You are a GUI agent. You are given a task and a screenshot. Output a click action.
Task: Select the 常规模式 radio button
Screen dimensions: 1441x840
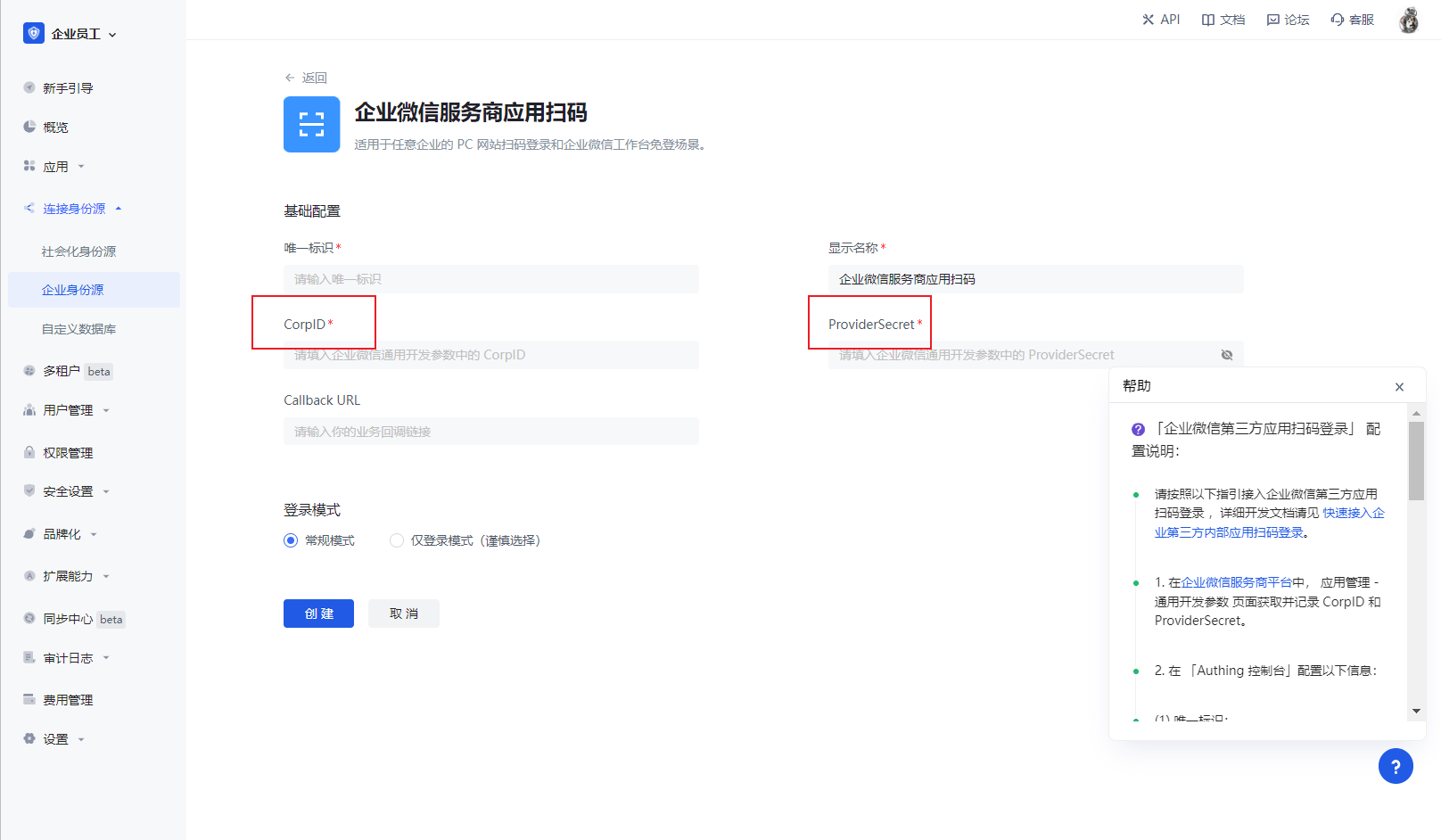(x=291, y=540)
